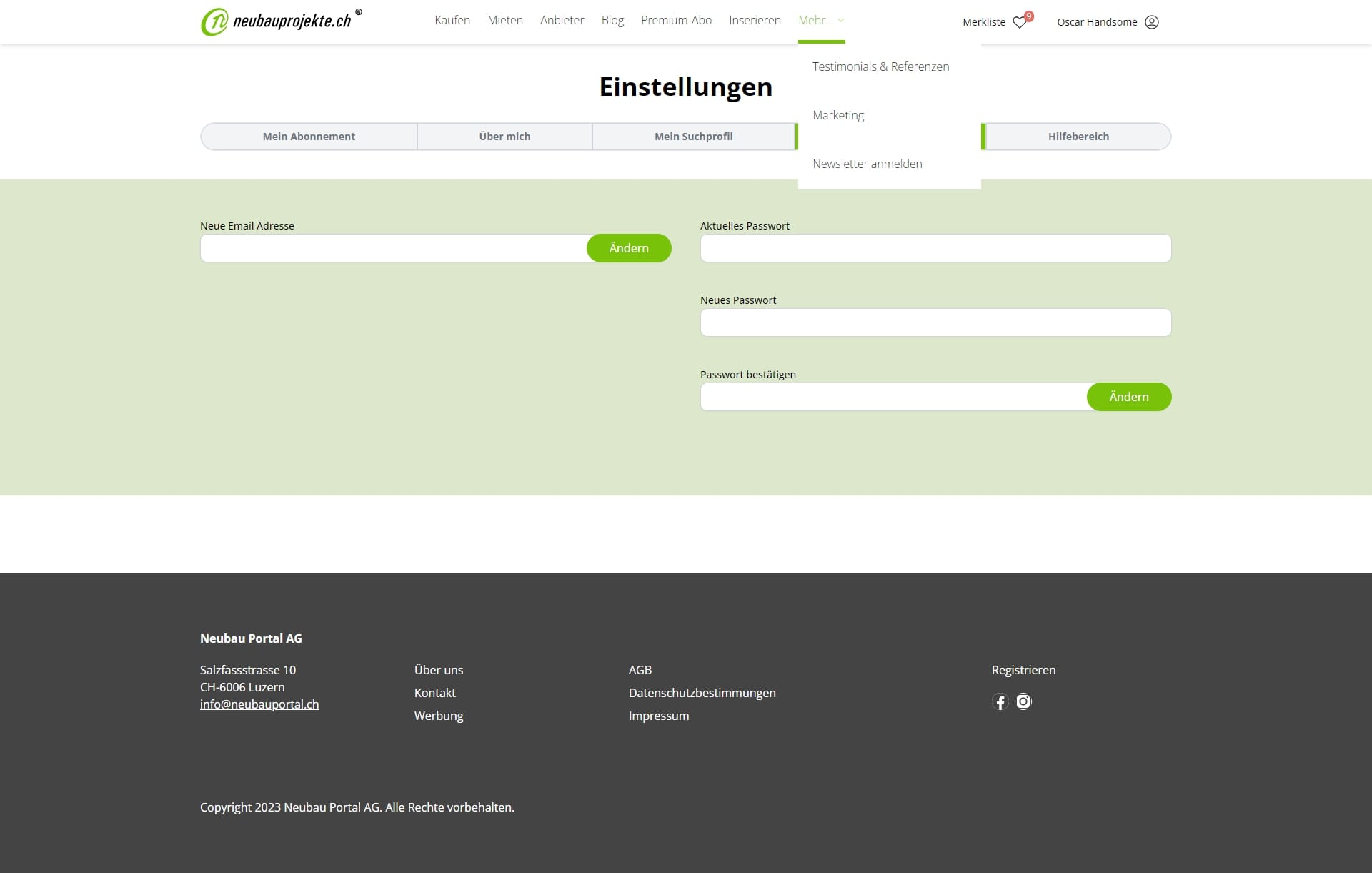Open the info@neubauportal.ch email link
Viewport: 1372px width, 873px height.
[x=259, y=704]
